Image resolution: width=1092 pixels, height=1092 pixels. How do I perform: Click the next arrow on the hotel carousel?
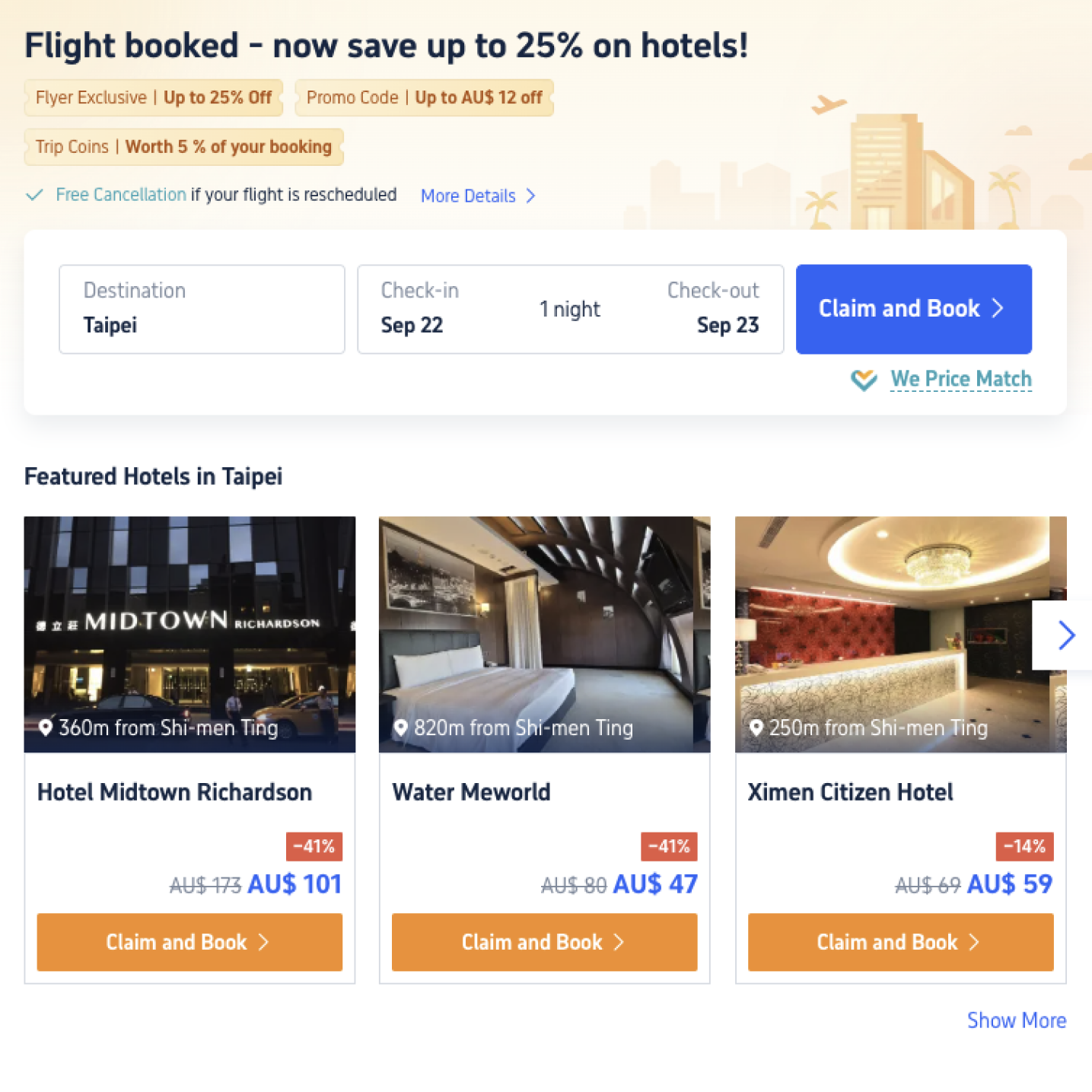point(1066,634)
